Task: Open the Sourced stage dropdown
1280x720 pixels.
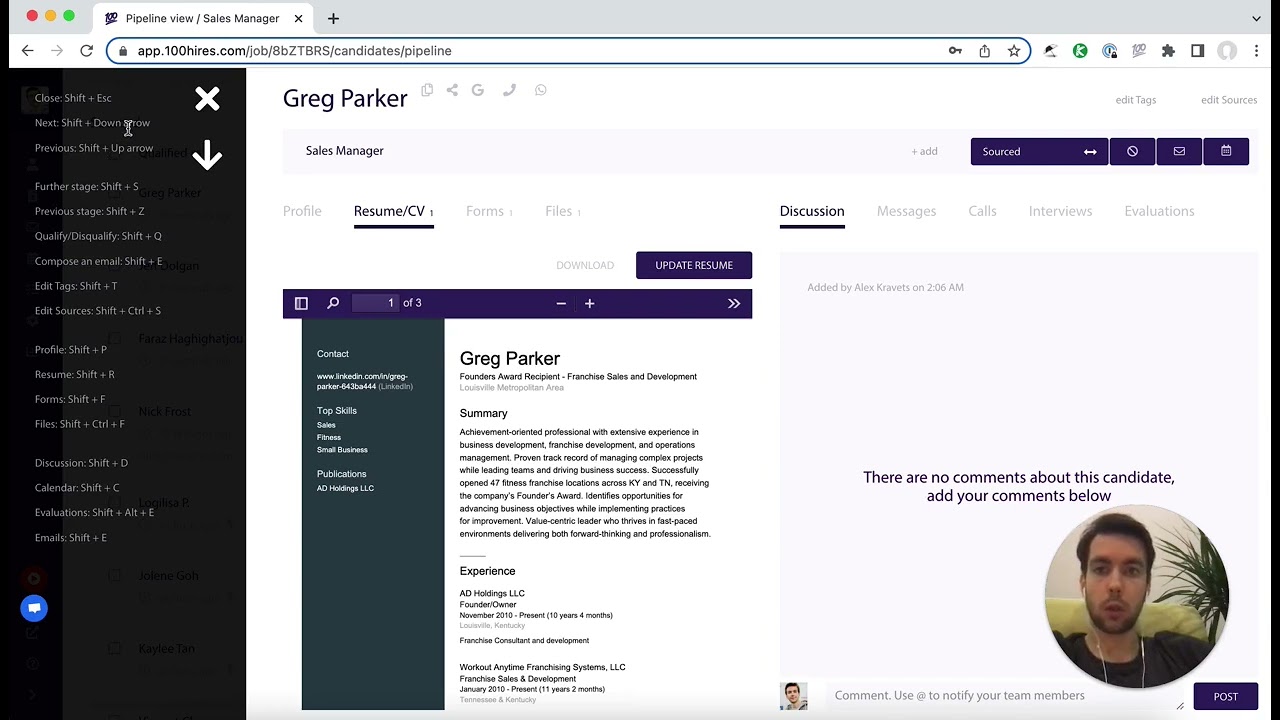Action: (1039, 151)
